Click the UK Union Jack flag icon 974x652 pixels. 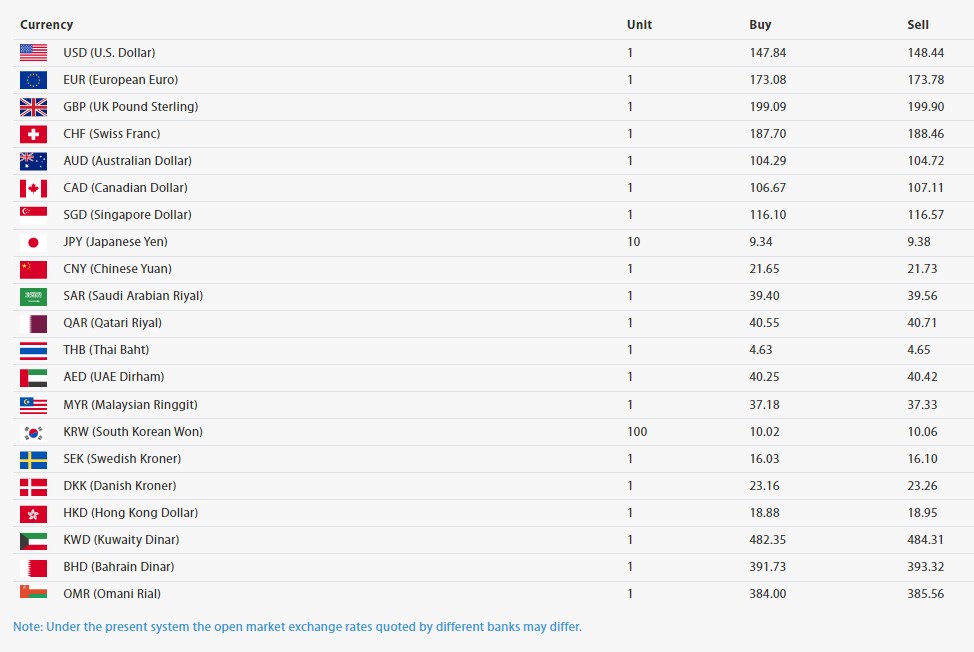[x=33, y=107]
